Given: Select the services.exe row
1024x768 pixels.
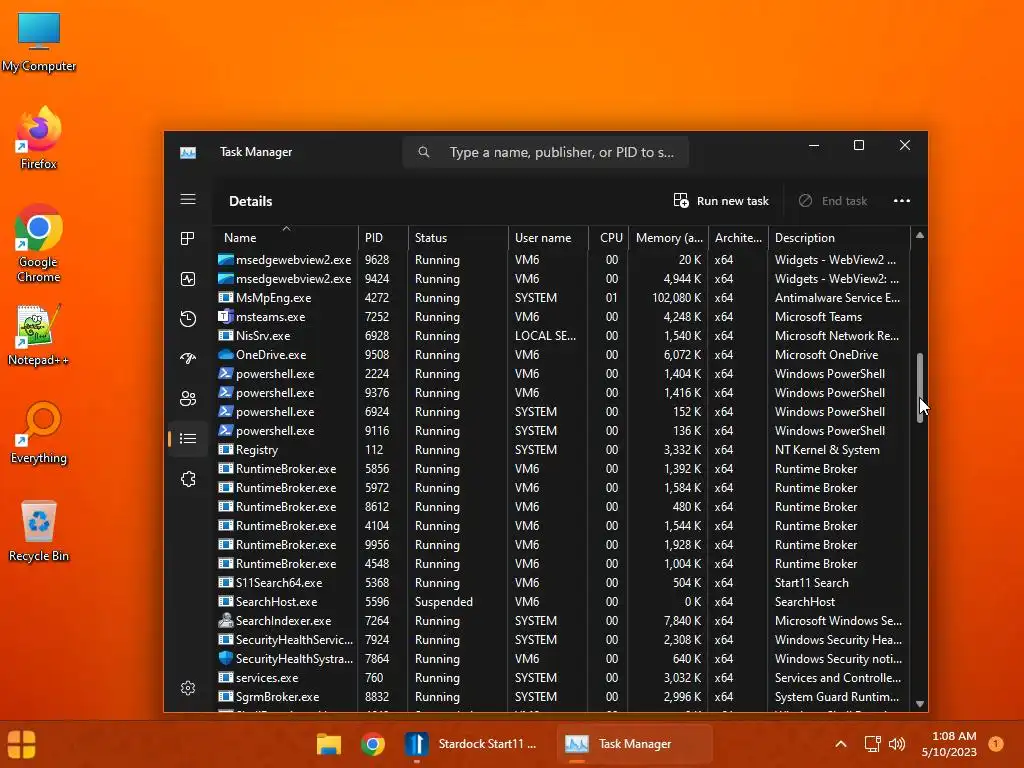Looking at the screenshot, I should (x=562, y=678).
